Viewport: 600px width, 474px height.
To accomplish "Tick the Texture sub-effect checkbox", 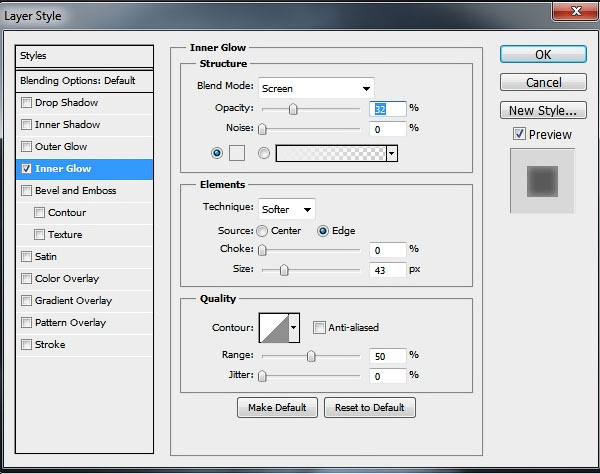I will [x=39, y=235].
